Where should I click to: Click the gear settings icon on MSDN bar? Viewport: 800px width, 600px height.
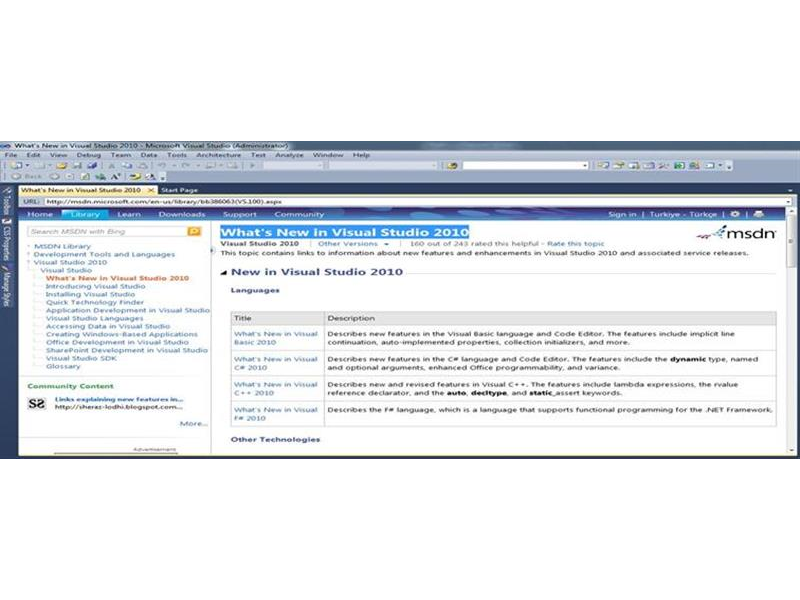(x=735, y=214)
